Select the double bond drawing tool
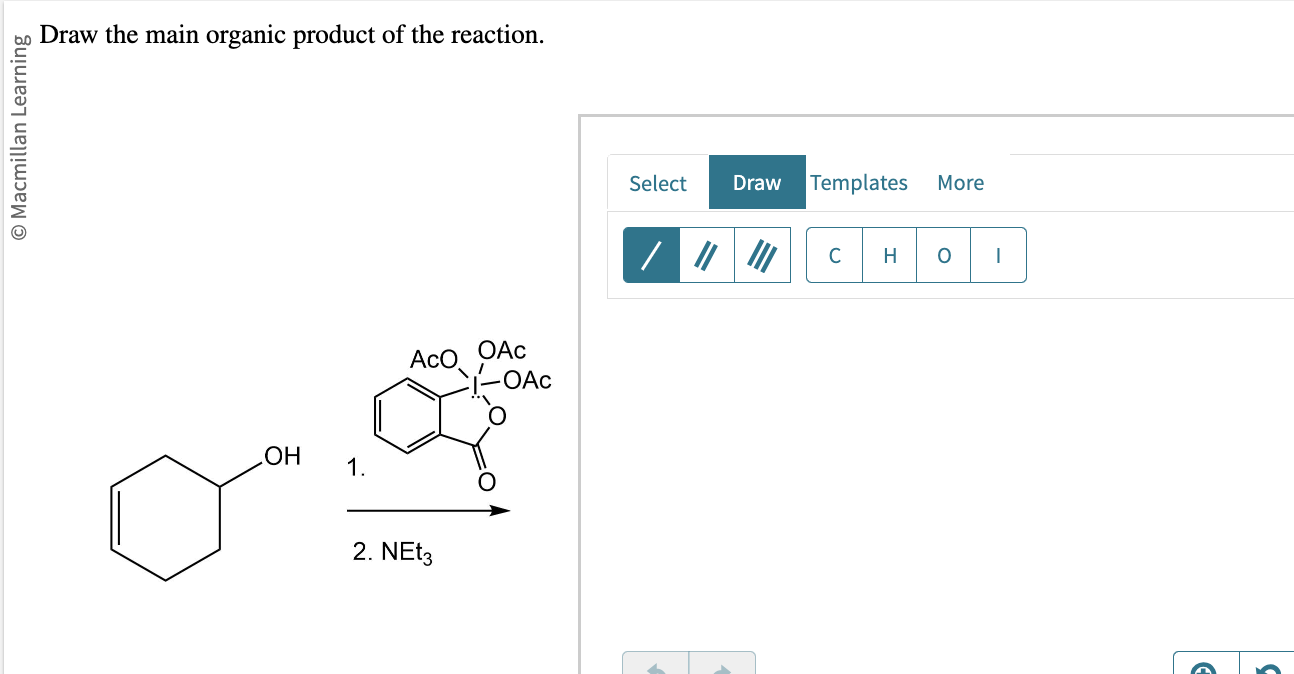 707,255
